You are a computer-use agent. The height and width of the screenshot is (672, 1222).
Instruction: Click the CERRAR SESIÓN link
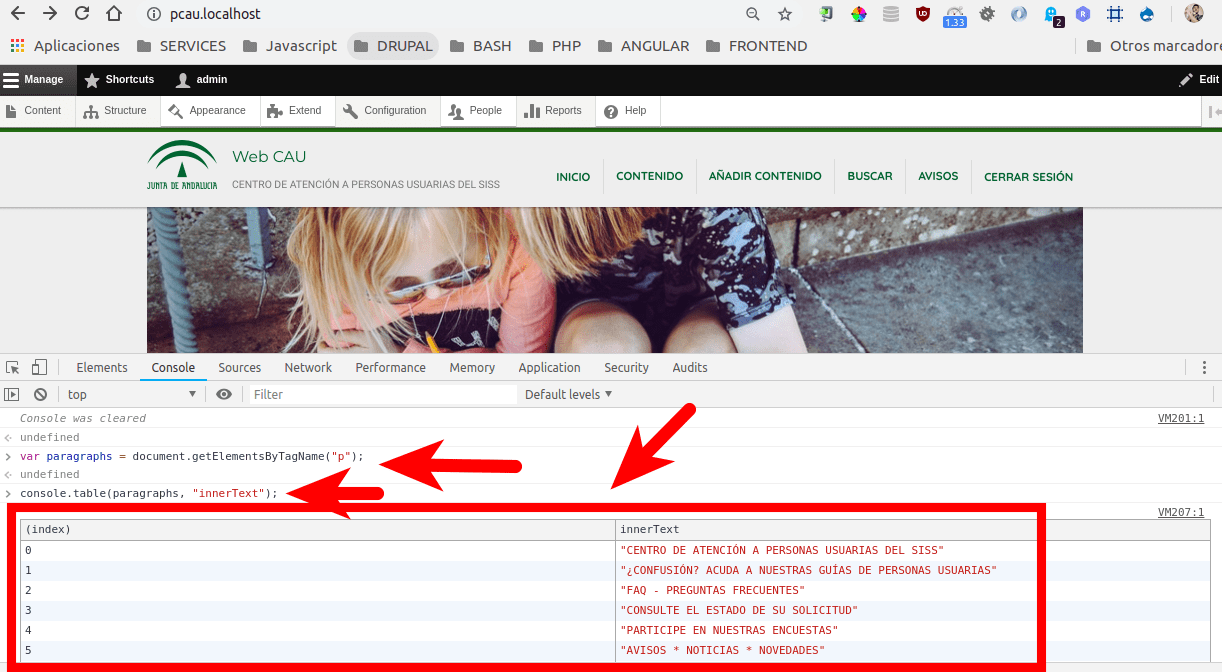[x=1028, y=176]
